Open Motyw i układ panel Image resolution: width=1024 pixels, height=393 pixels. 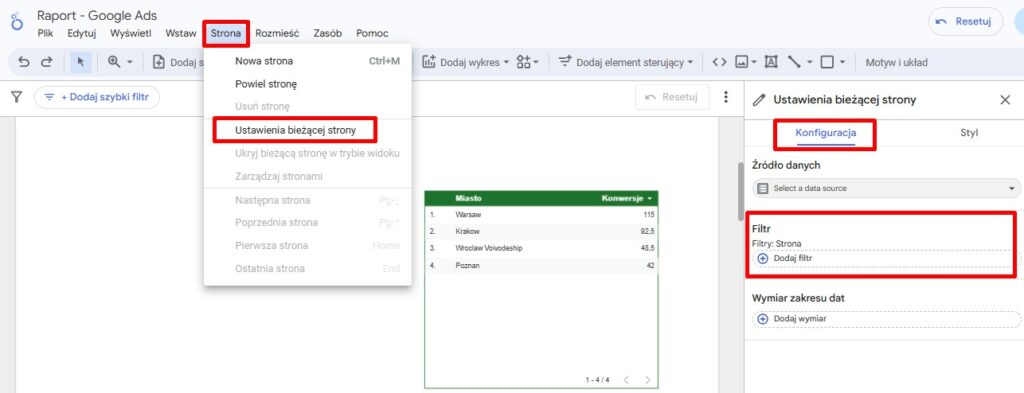point(896,63)
